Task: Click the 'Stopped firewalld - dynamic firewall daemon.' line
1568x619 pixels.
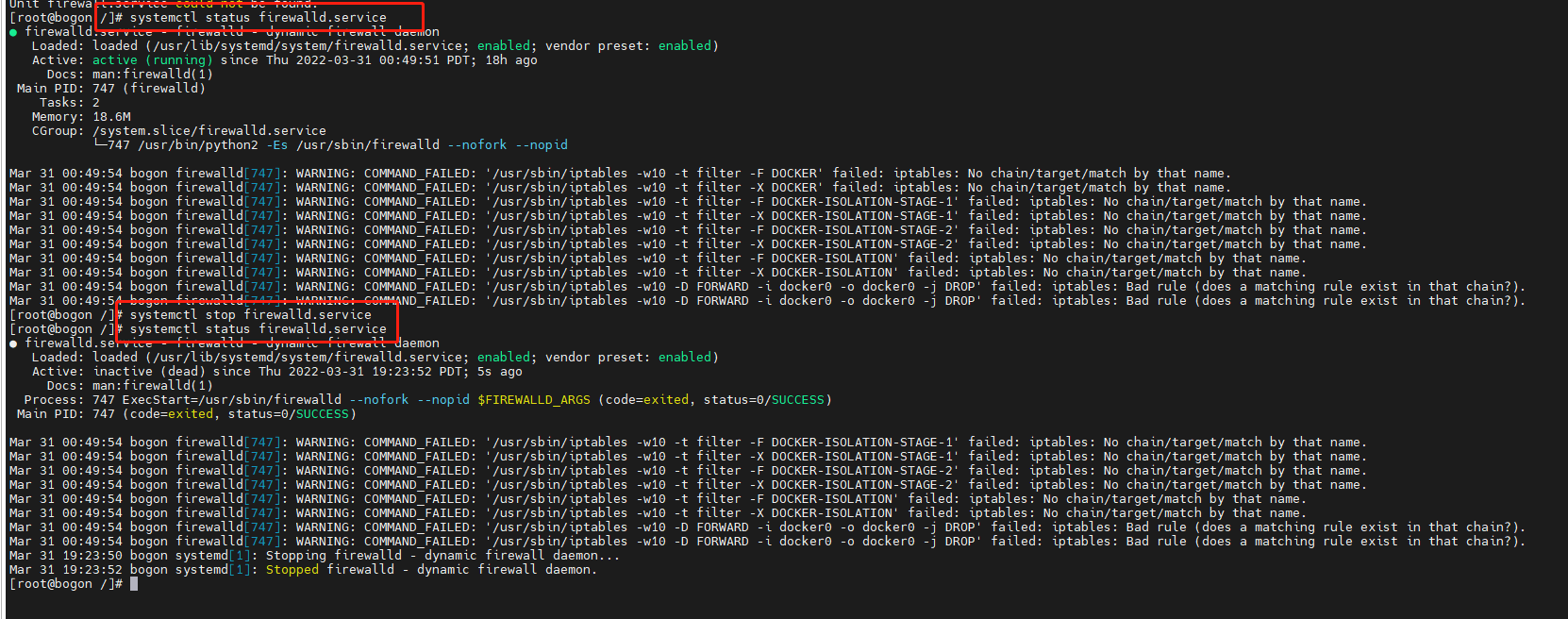Action: [303, 570]
